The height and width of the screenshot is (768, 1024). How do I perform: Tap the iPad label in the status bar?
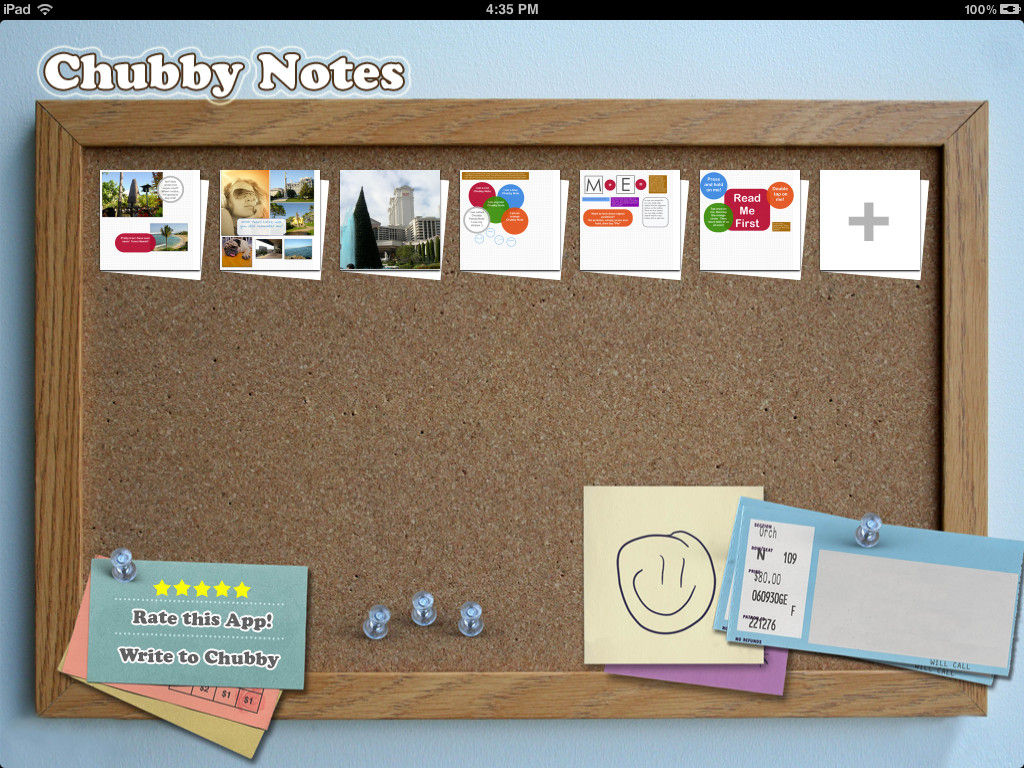[17, 9]
